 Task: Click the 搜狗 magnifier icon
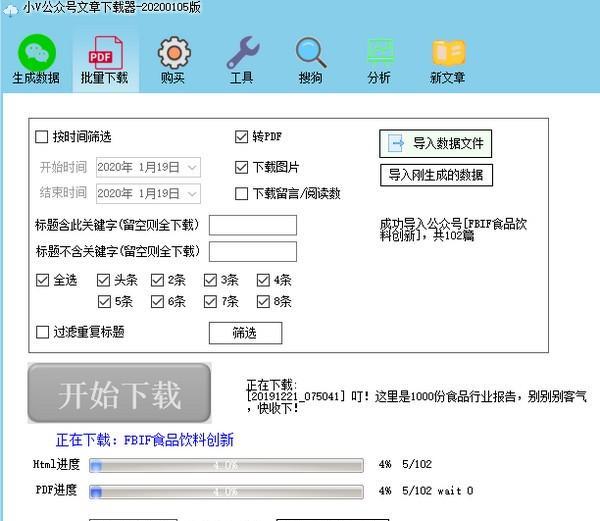point(311,53)
